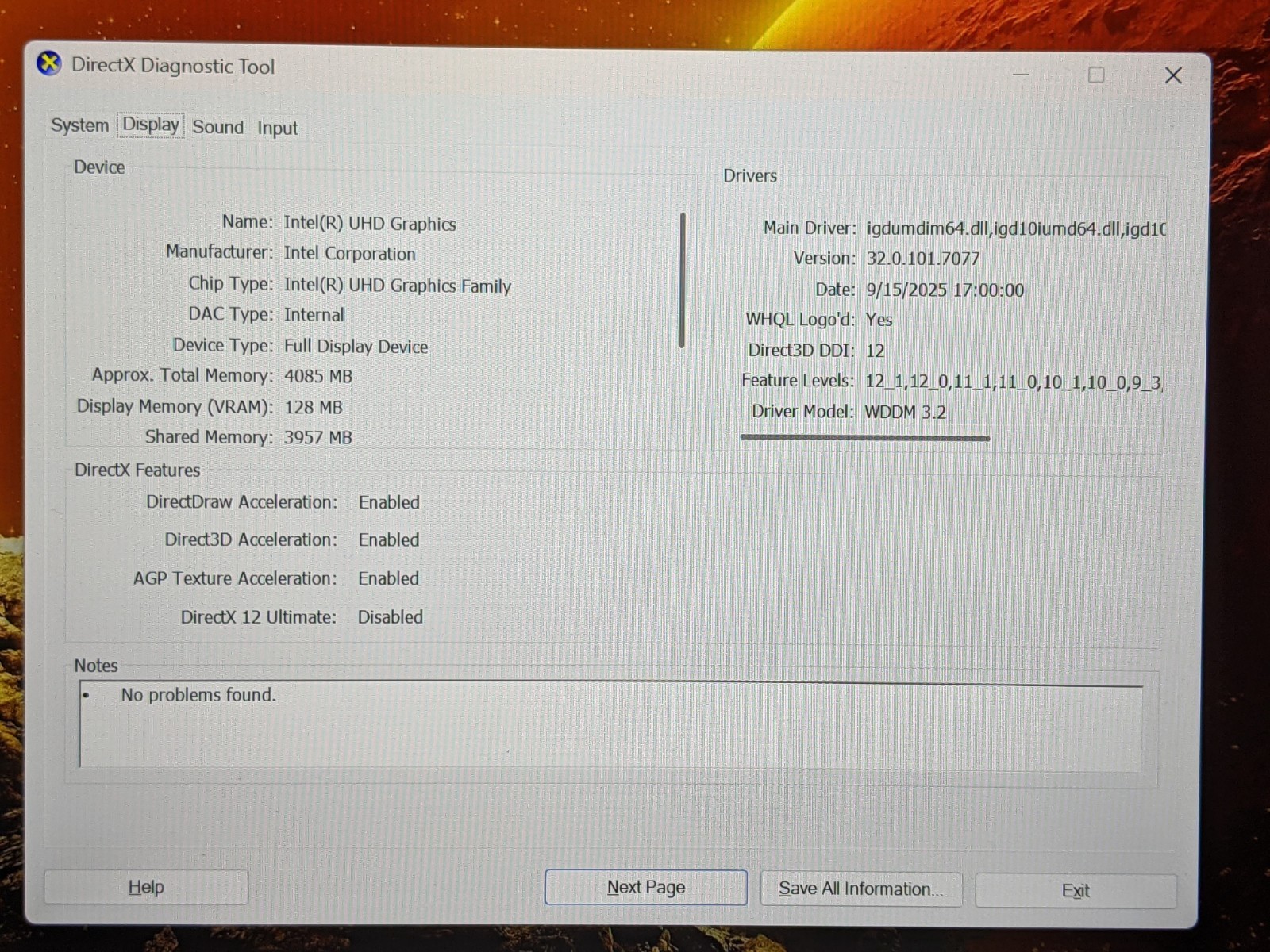Viewport: 1270px width, 952px height.
Task: Click the '4085 MB' total memory value
Action: point(318,376)
